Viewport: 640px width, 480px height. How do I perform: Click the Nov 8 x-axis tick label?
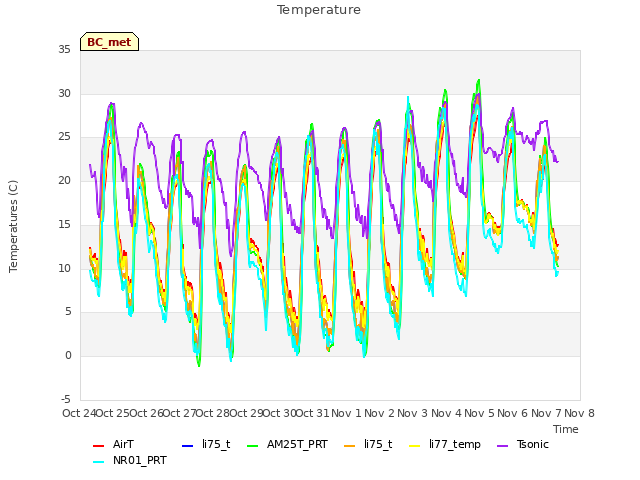[x=579, y=413]
